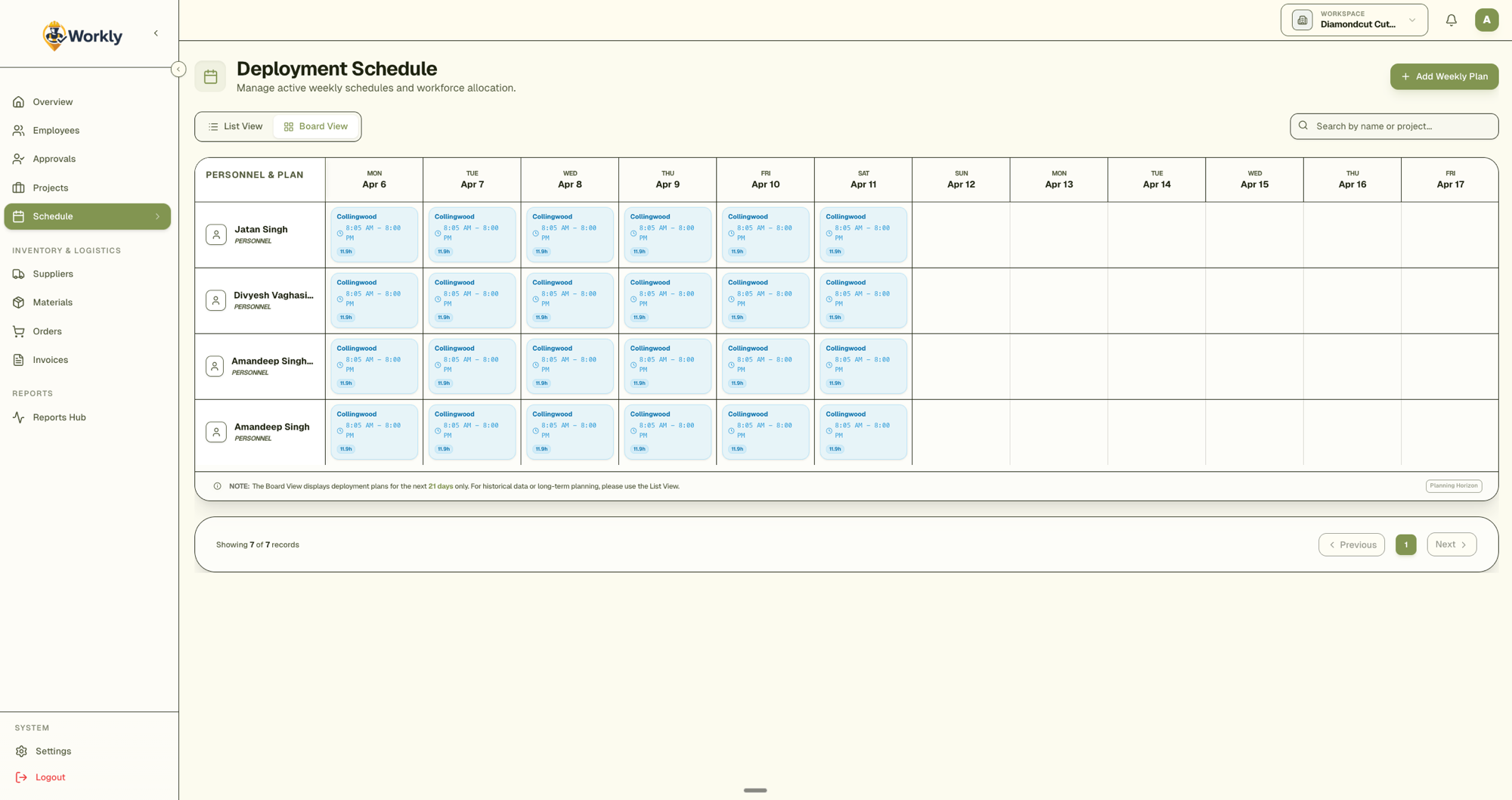The height and width of the screenshot is (800, 1512).
Task: Open the Schedule tab in the sidebar
Action: pyautogui.click(x=53, y=216)
